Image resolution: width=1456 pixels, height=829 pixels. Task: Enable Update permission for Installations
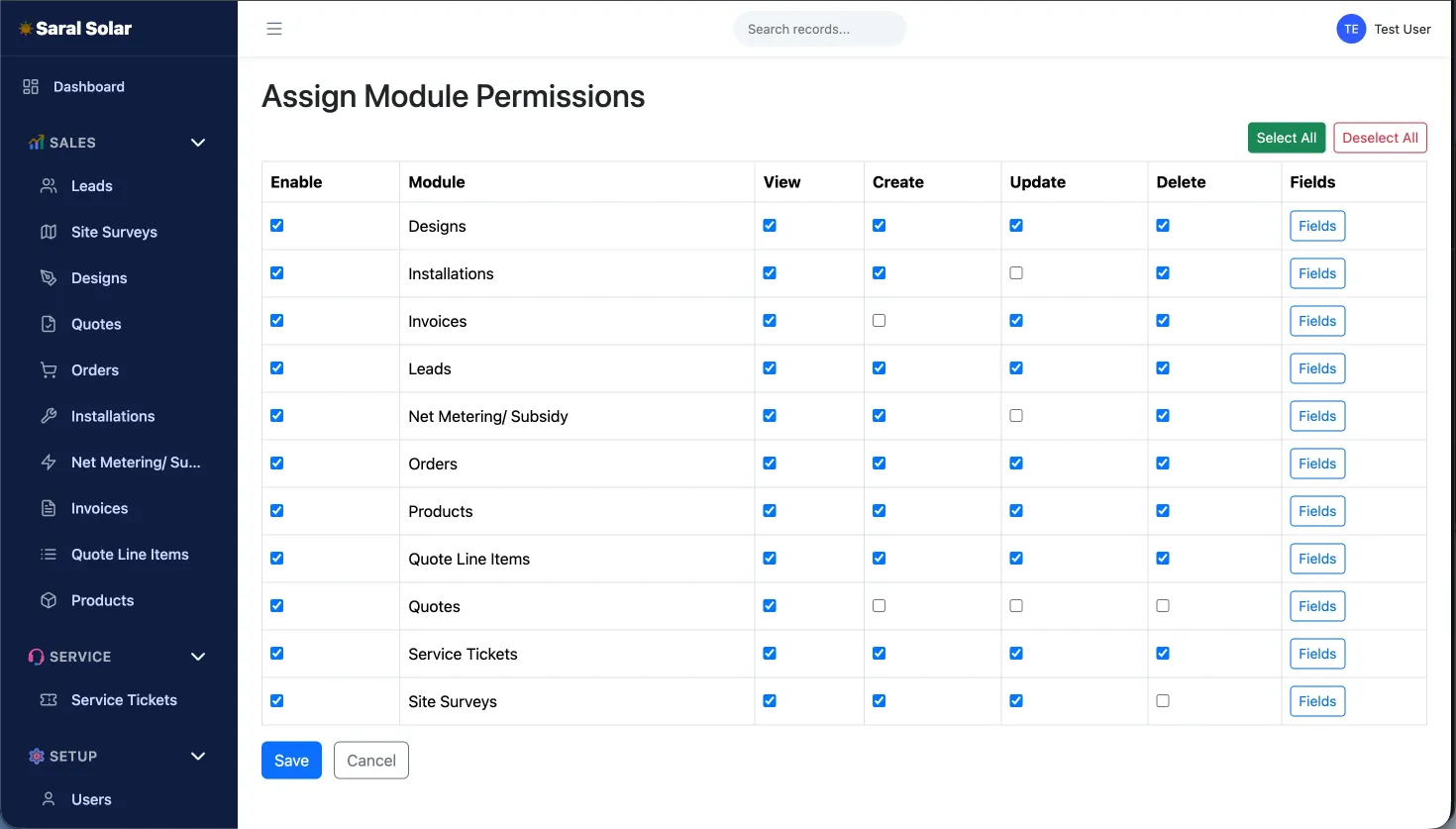point(1015,272)
